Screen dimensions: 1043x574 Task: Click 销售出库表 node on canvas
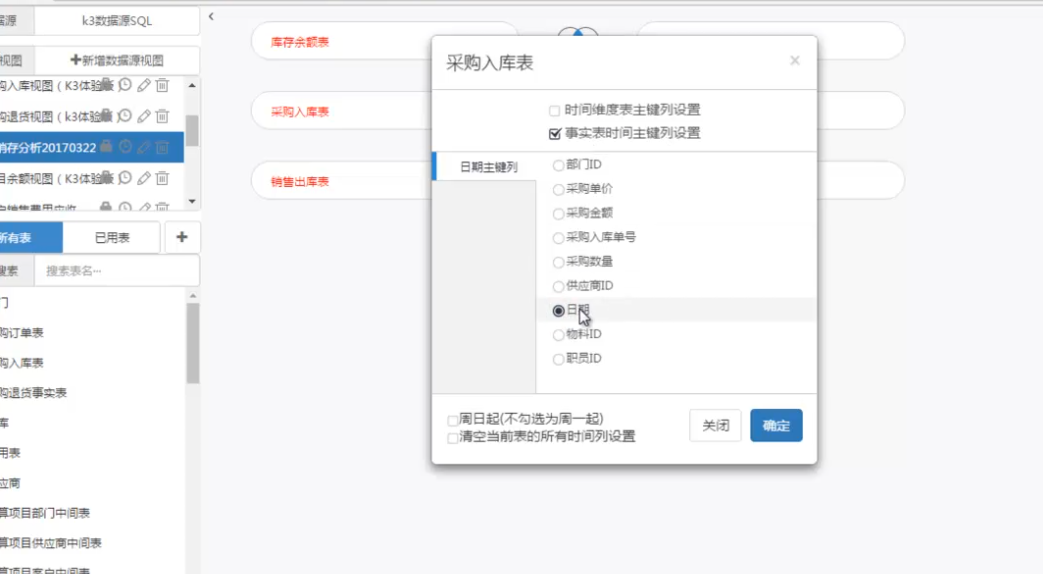point(300,182)
